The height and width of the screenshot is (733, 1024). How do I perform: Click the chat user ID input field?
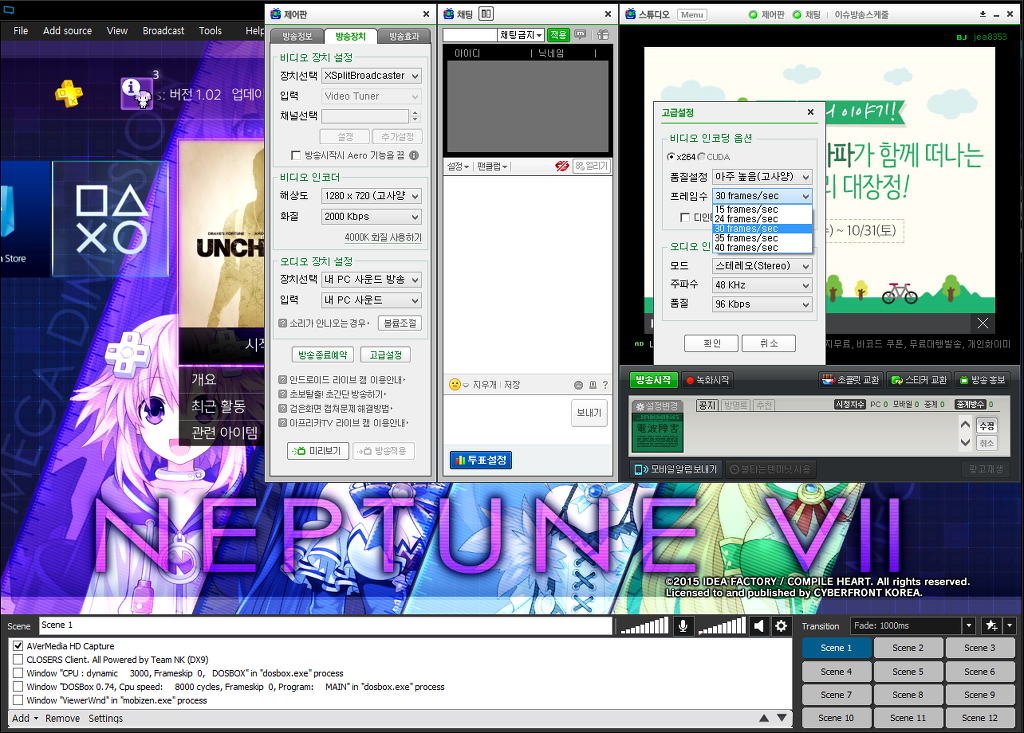coord(470,35)
